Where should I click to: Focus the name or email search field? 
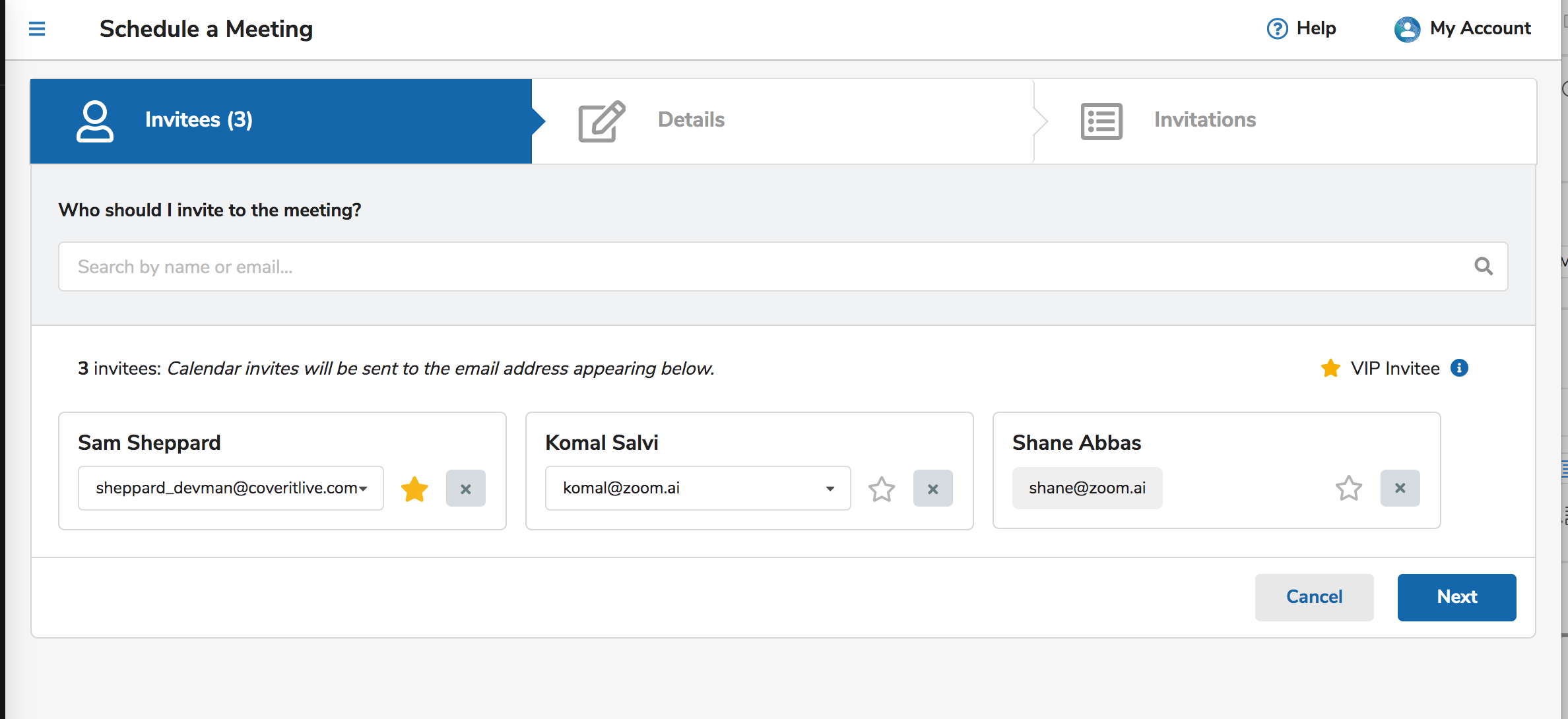[x=759, y=266]
